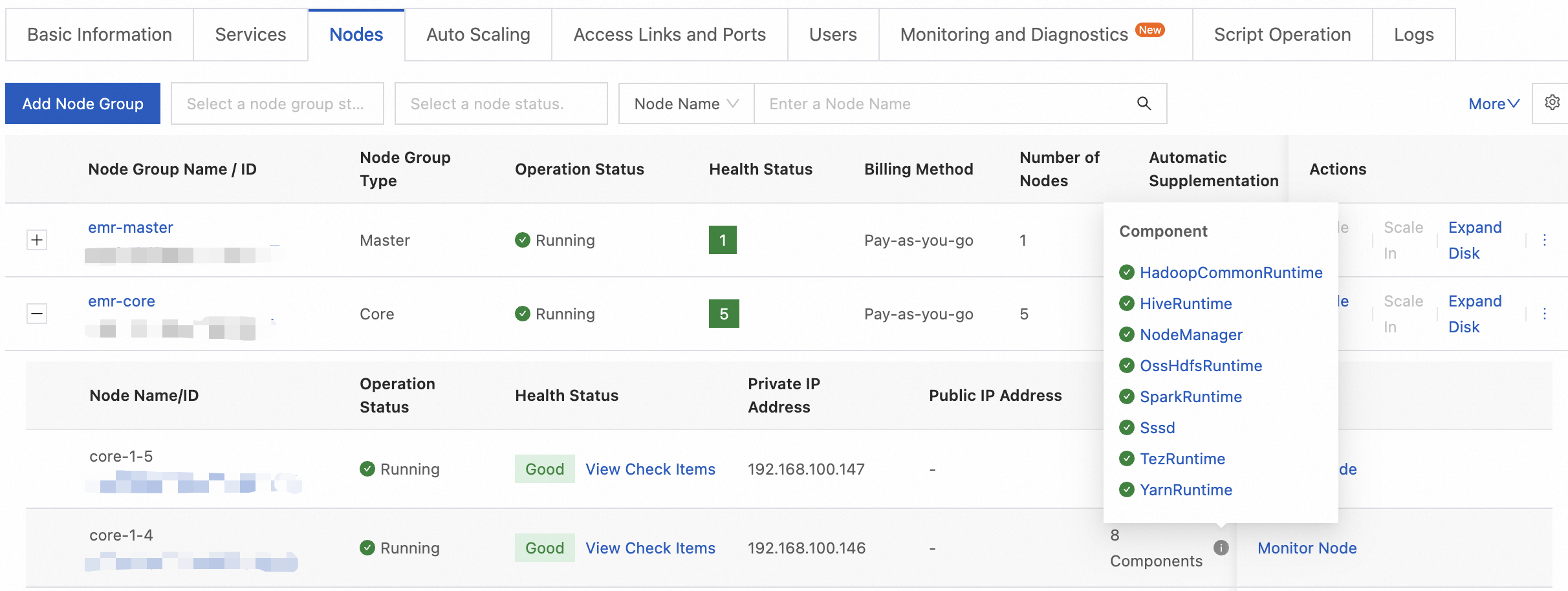The width and height of the screenshot is (1568, 591).
Task: Expand the emr-master node group row
Action: [37, 240]
